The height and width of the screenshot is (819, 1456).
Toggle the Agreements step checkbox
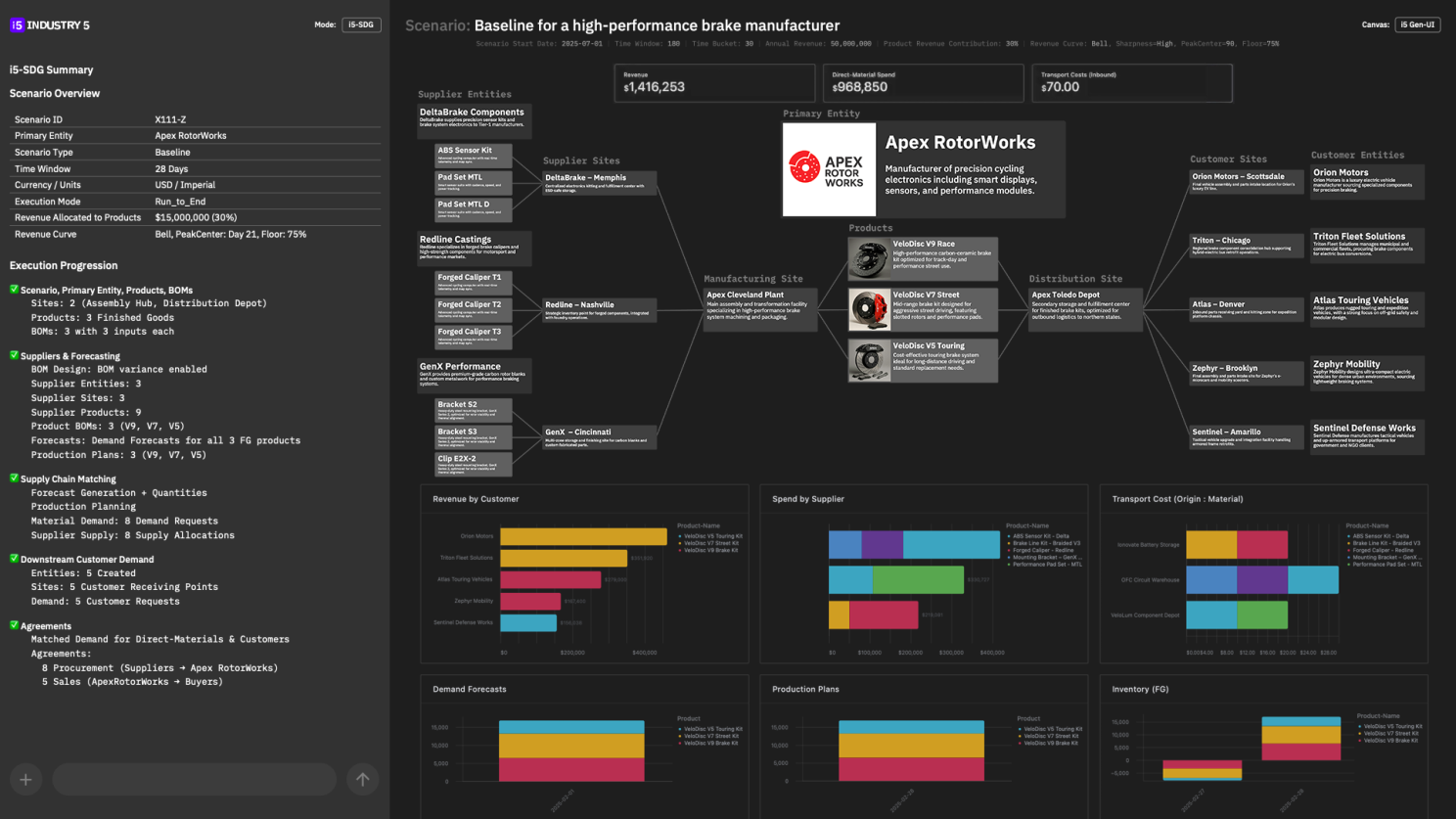click(14, 625)
